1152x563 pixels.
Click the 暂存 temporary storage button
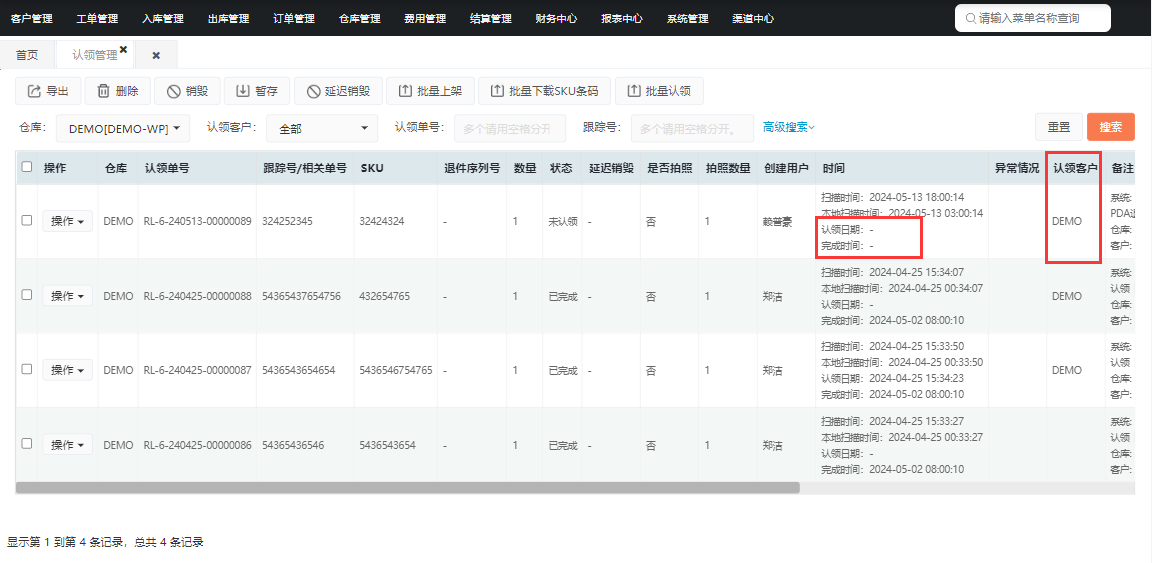point(257,91)
